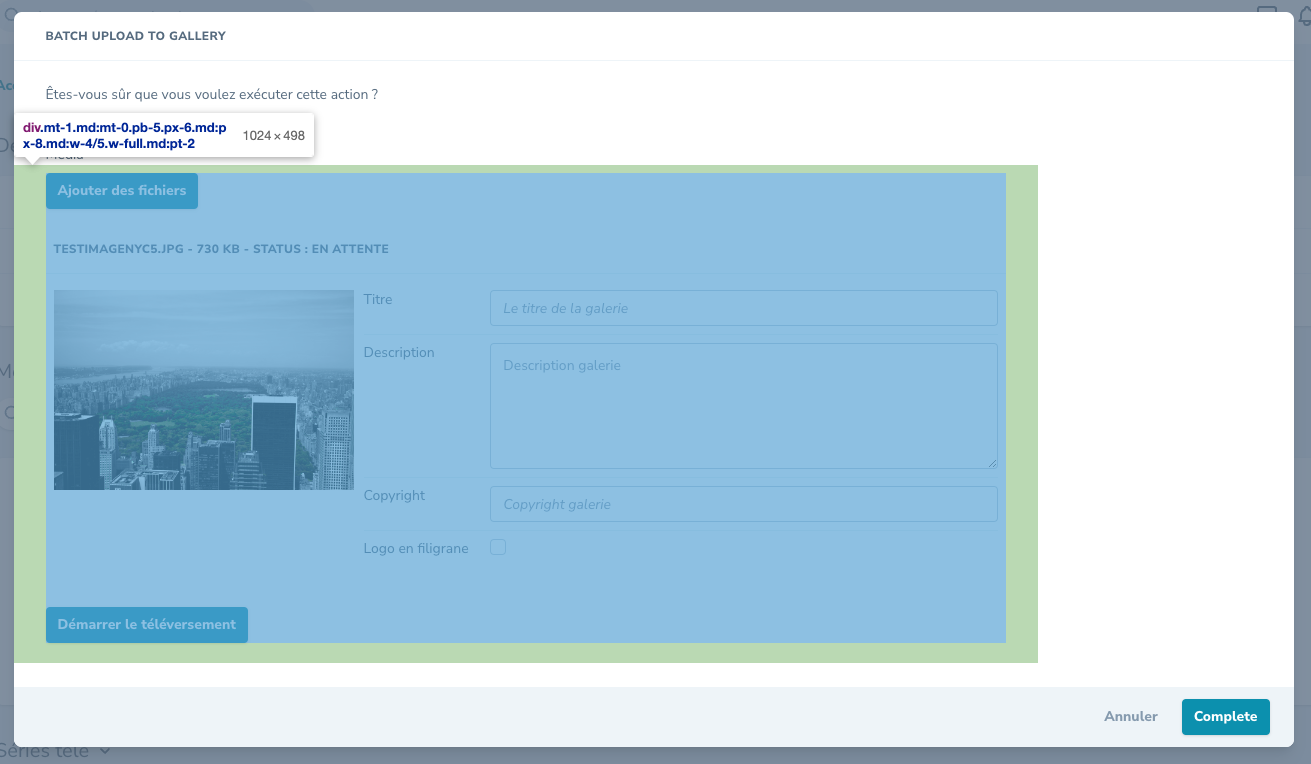Click the "Logo en filigrane" label text
Image resolution: width=1311 pixels, height=764 pixels.
pos(416,548)
